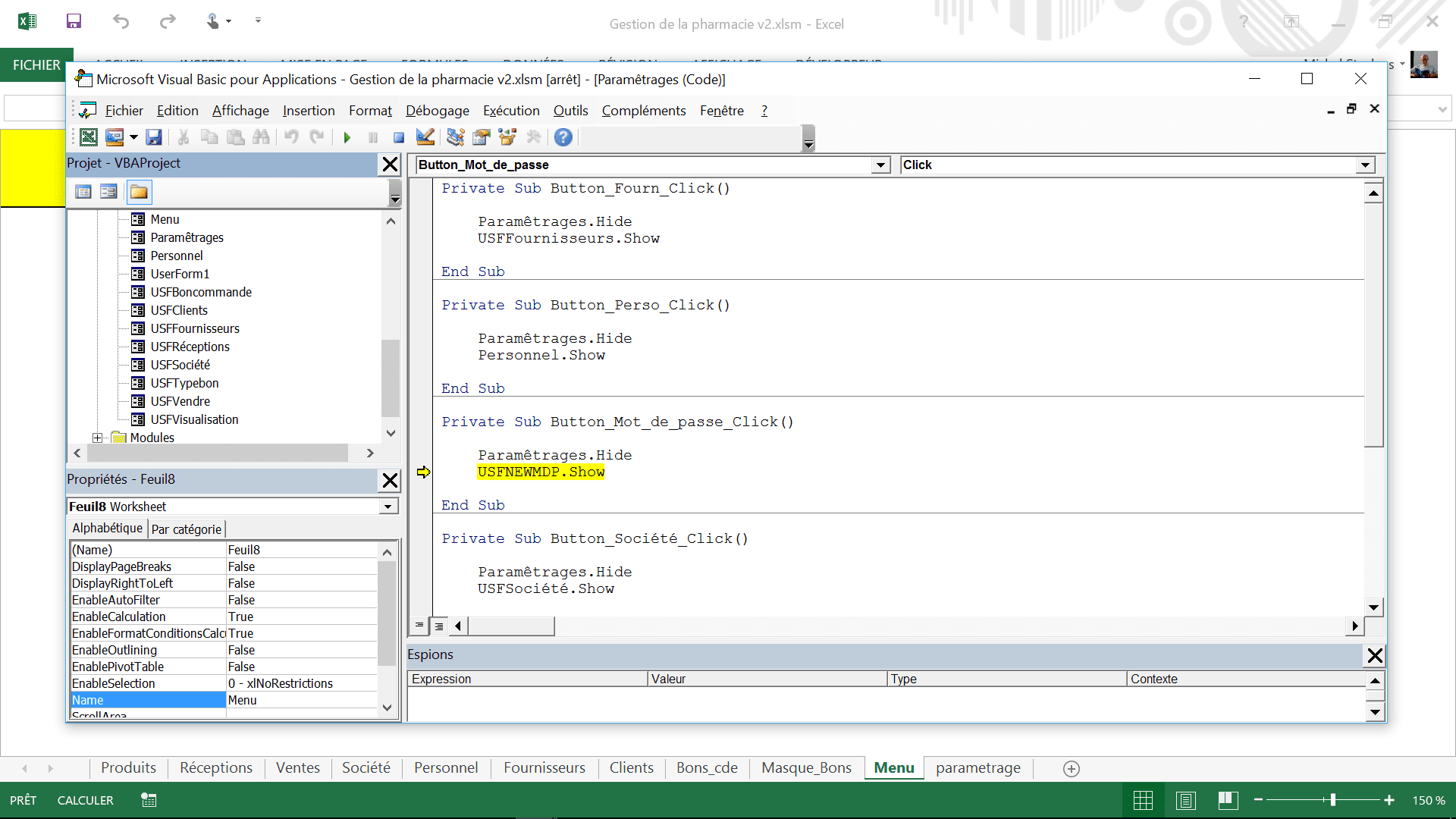Click the Run Sub green play icon
The height and width of the screenshot is (819, 1456).
point(347,137)
